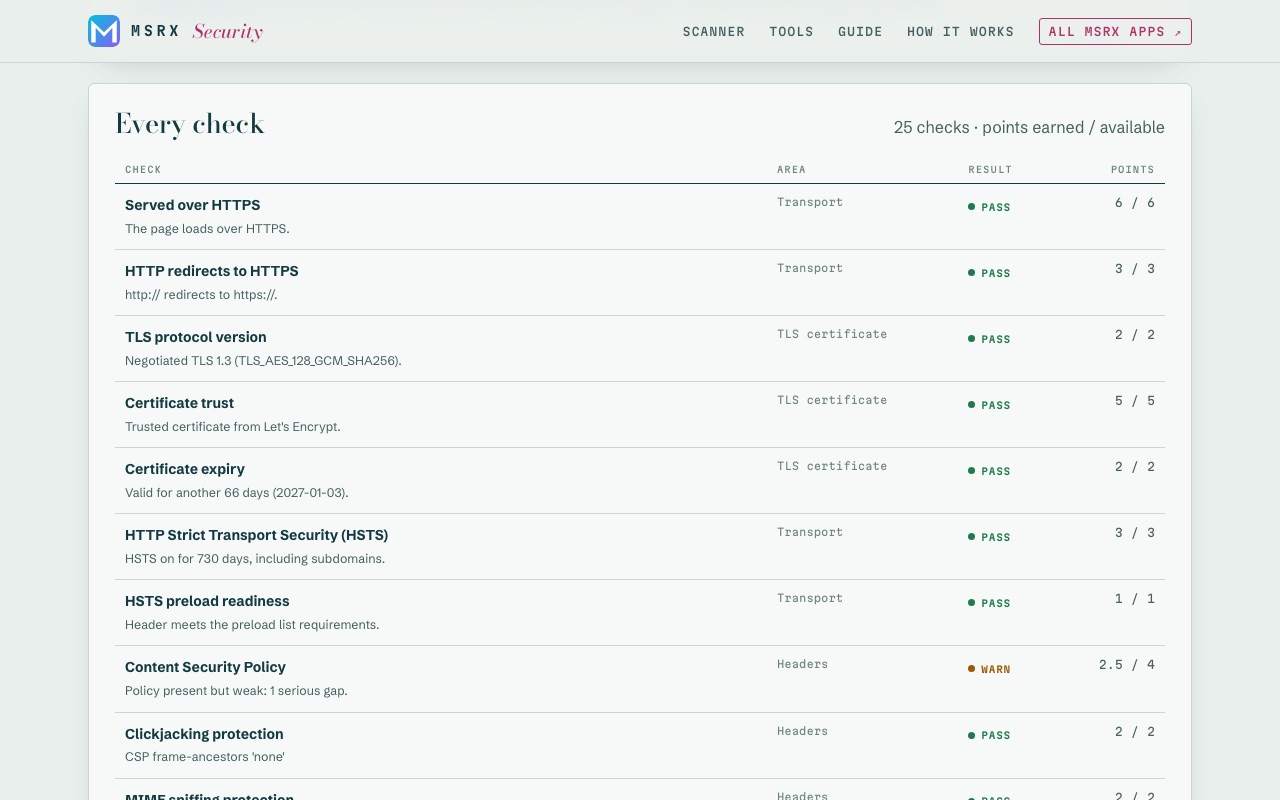Select the Certificate trust check title

179,403
